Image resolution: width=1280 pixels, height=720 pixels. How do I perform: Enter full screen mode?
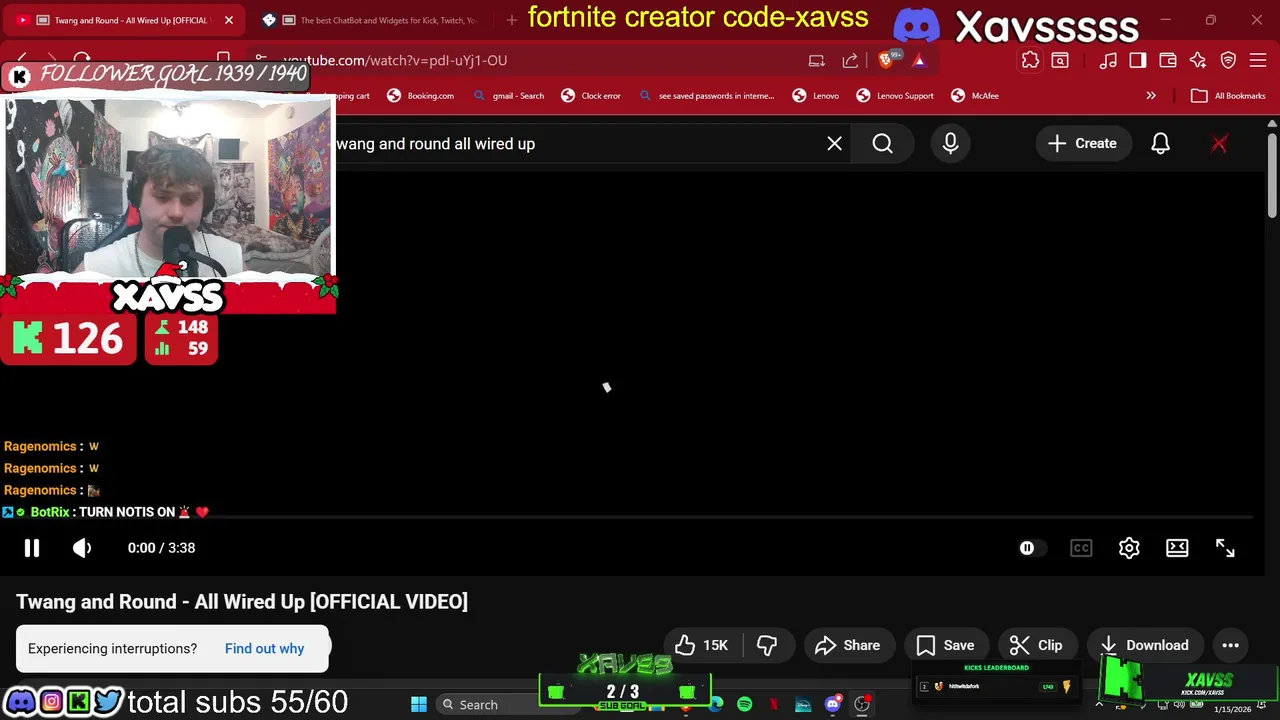click(x=1225, y=548)
